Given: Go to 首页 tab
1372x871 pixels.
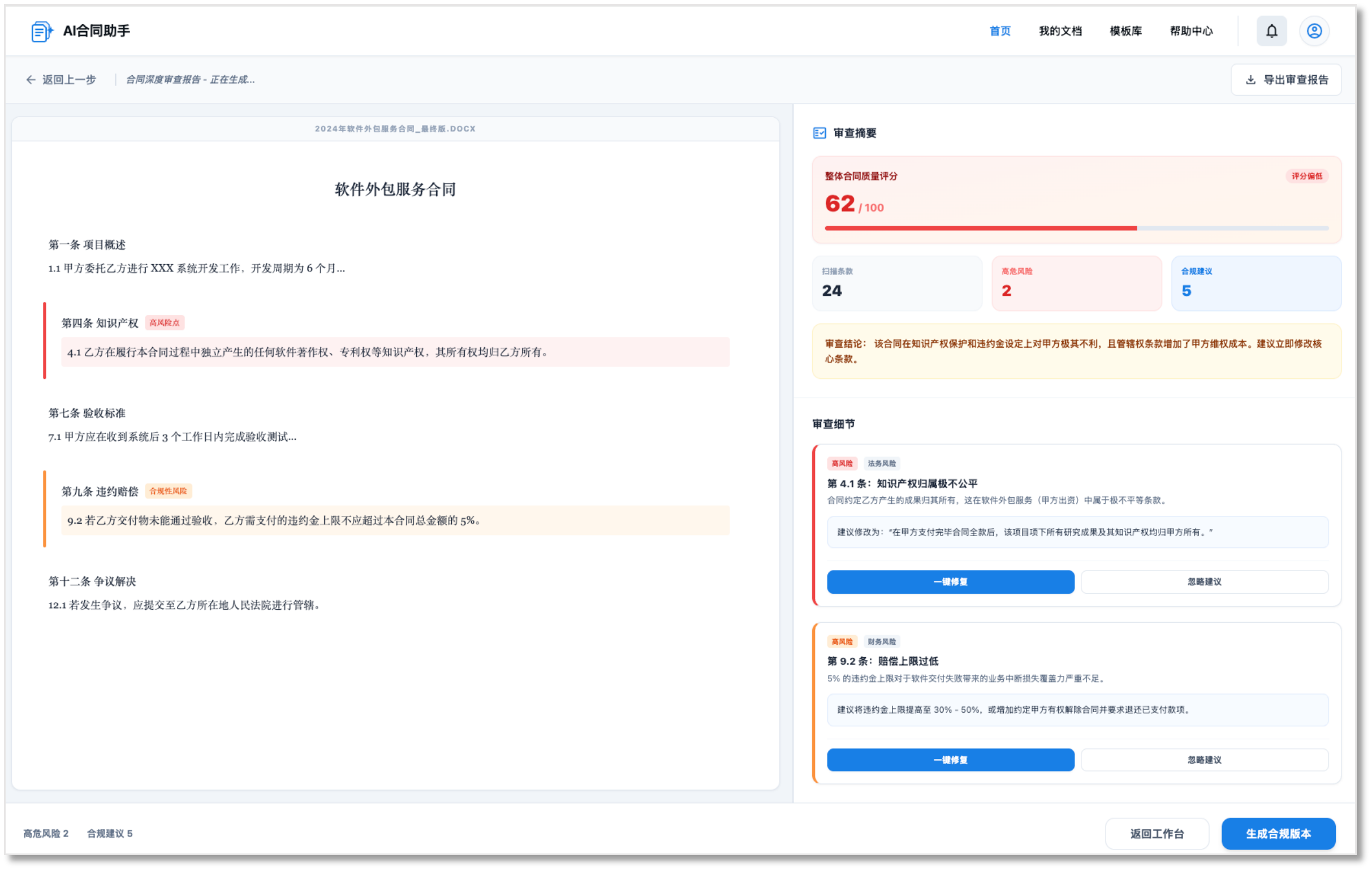Looking at the screenshot, I should point(1000,31).
